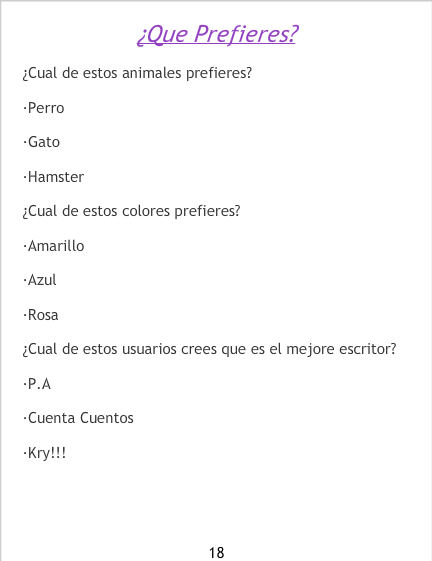The height and width of the screenshot is (561, 432).
Task: Choose the Hamster option
Action: click(53, 177)
